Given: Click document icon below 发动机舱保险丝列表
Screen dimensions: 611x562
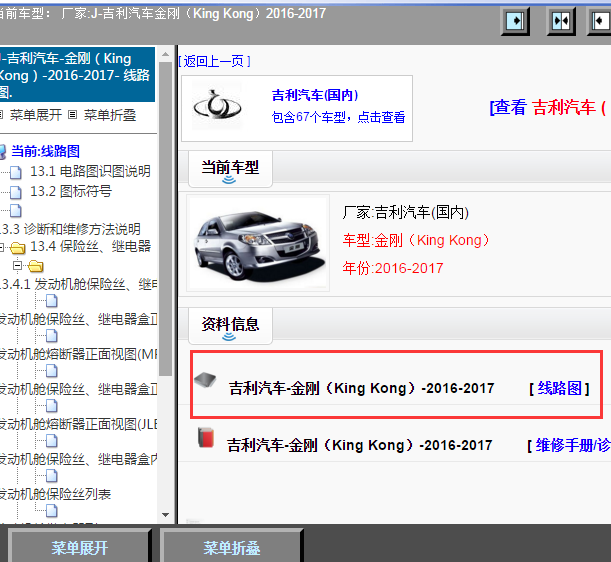Looking at the screenshot, I should [51, 511].
